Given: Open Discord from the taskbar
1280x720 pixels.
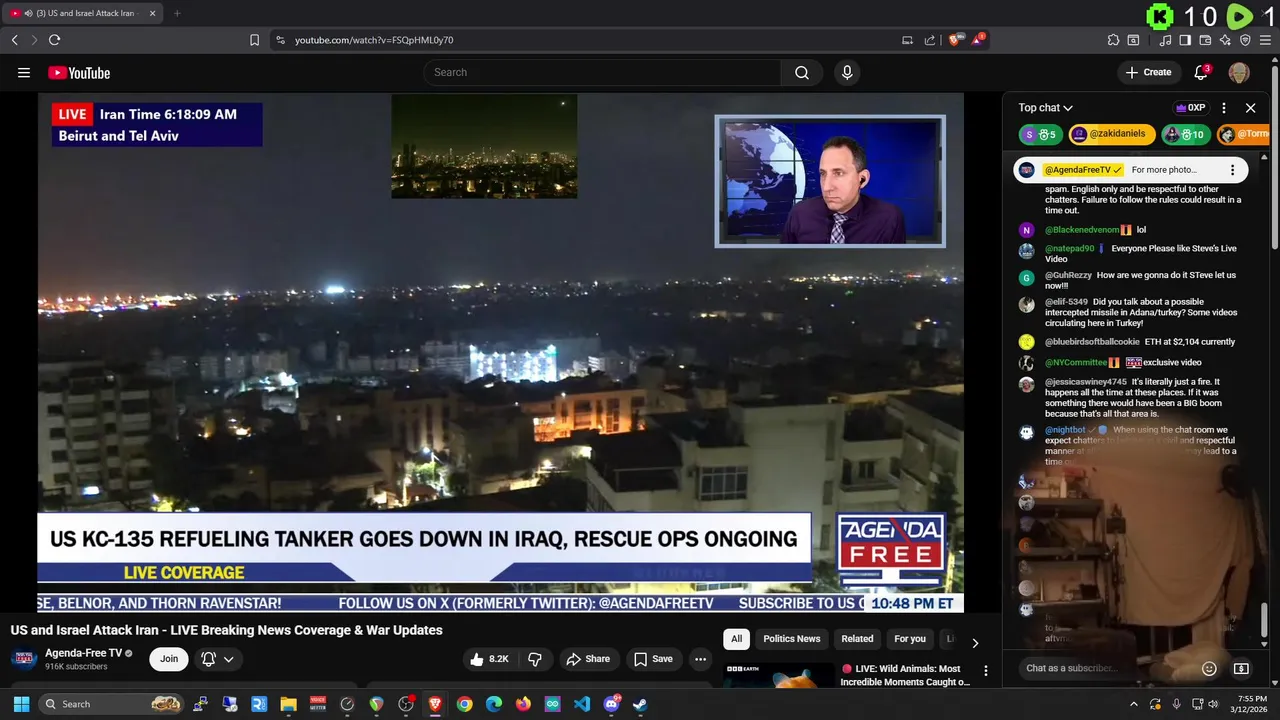Looking at the screenshot, I should click(611, 704).
